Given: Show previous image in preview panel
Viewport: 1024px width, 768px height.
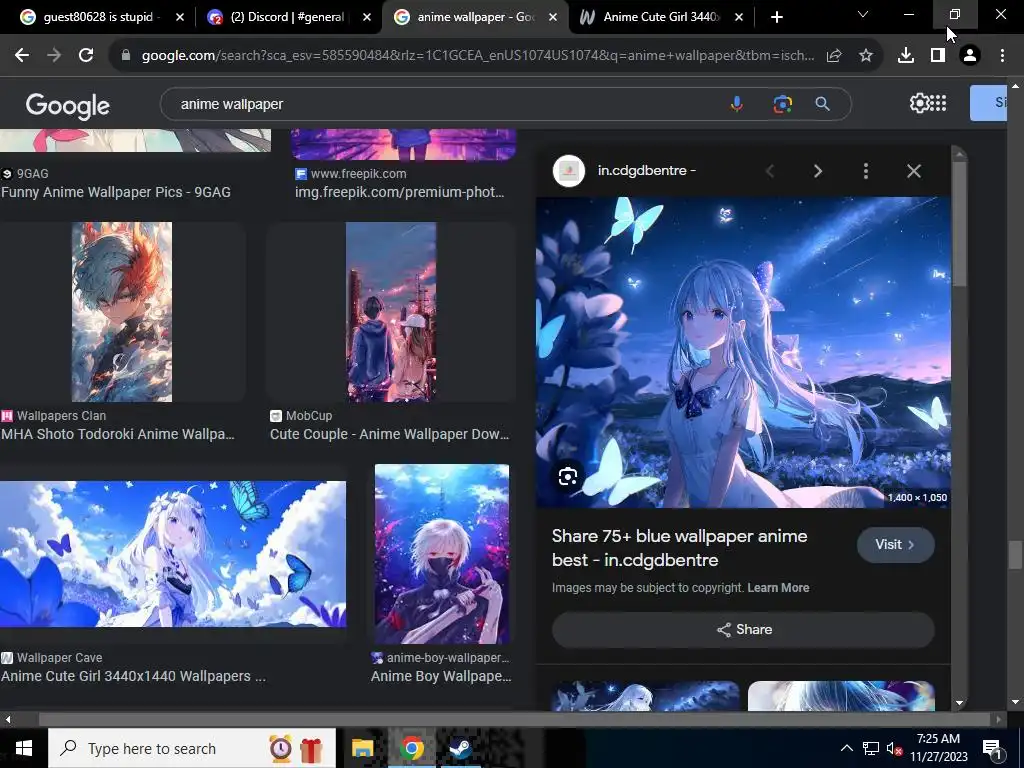Looking at the screenshot, I should pos(770,171).
